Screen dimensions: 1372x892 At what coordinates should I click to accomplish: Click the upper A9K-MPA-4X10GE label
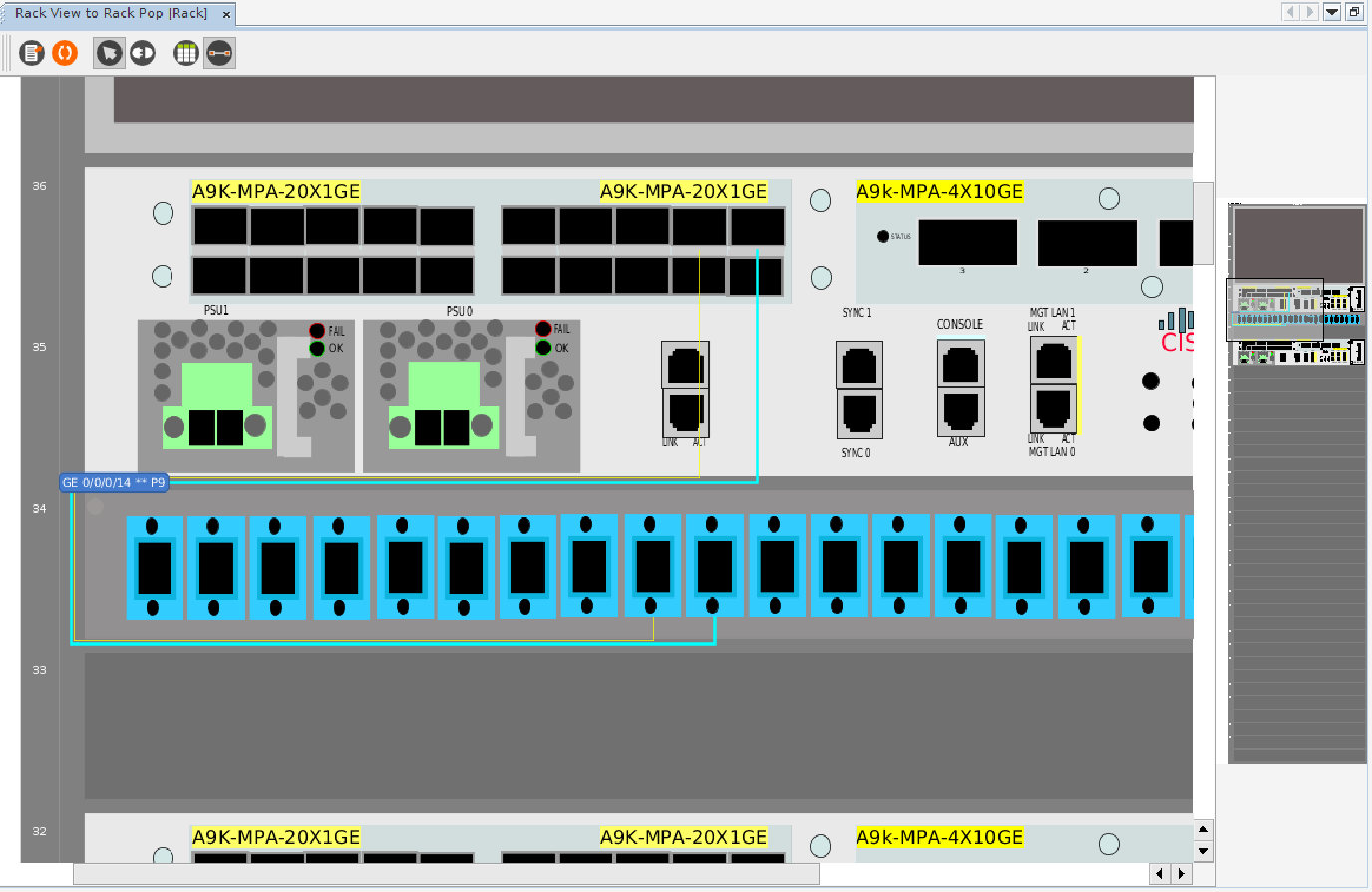[x=939, y=192]
